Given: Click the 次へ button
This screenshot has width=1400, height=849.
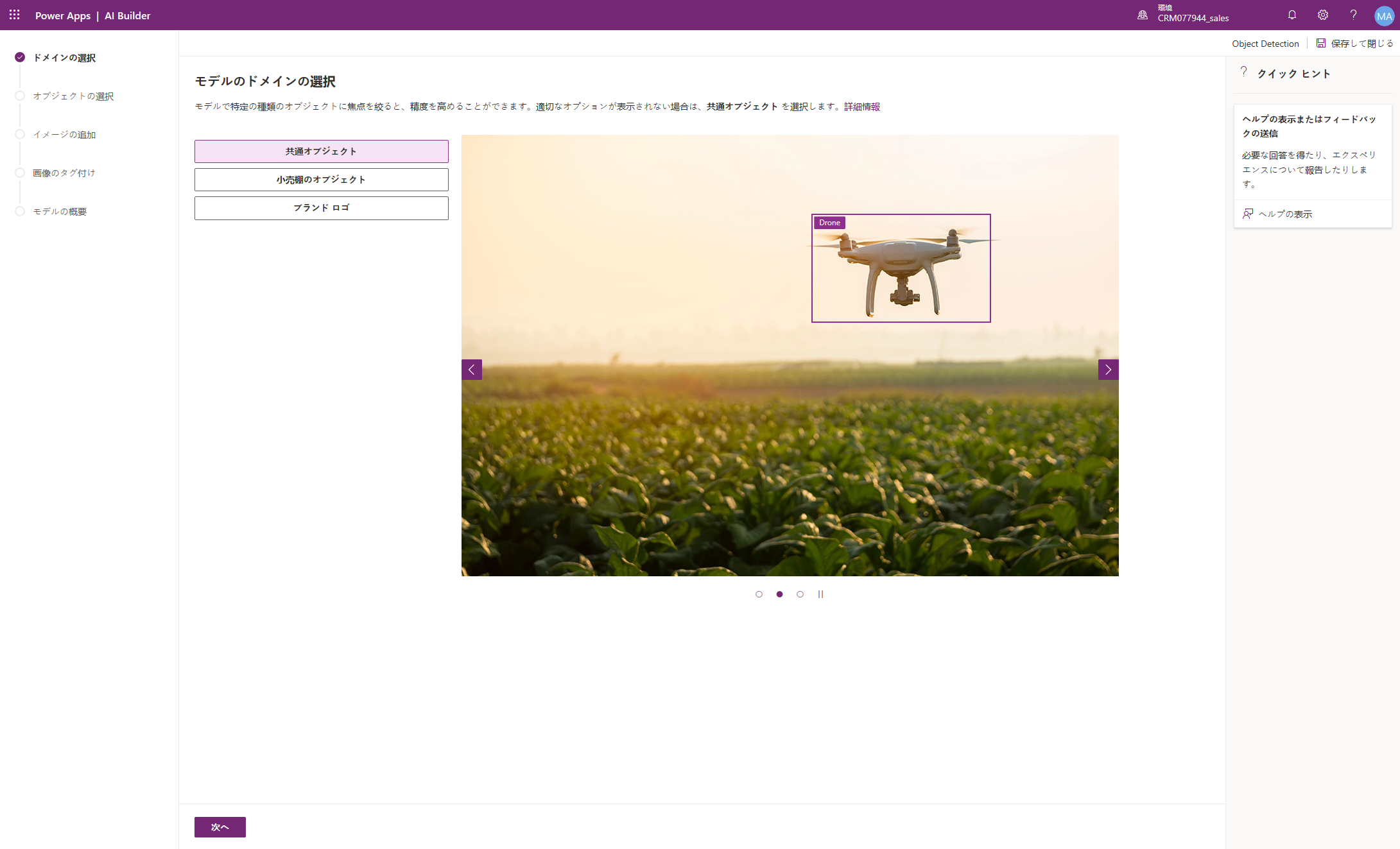Looking at the screenshot, I should point(220,827).
